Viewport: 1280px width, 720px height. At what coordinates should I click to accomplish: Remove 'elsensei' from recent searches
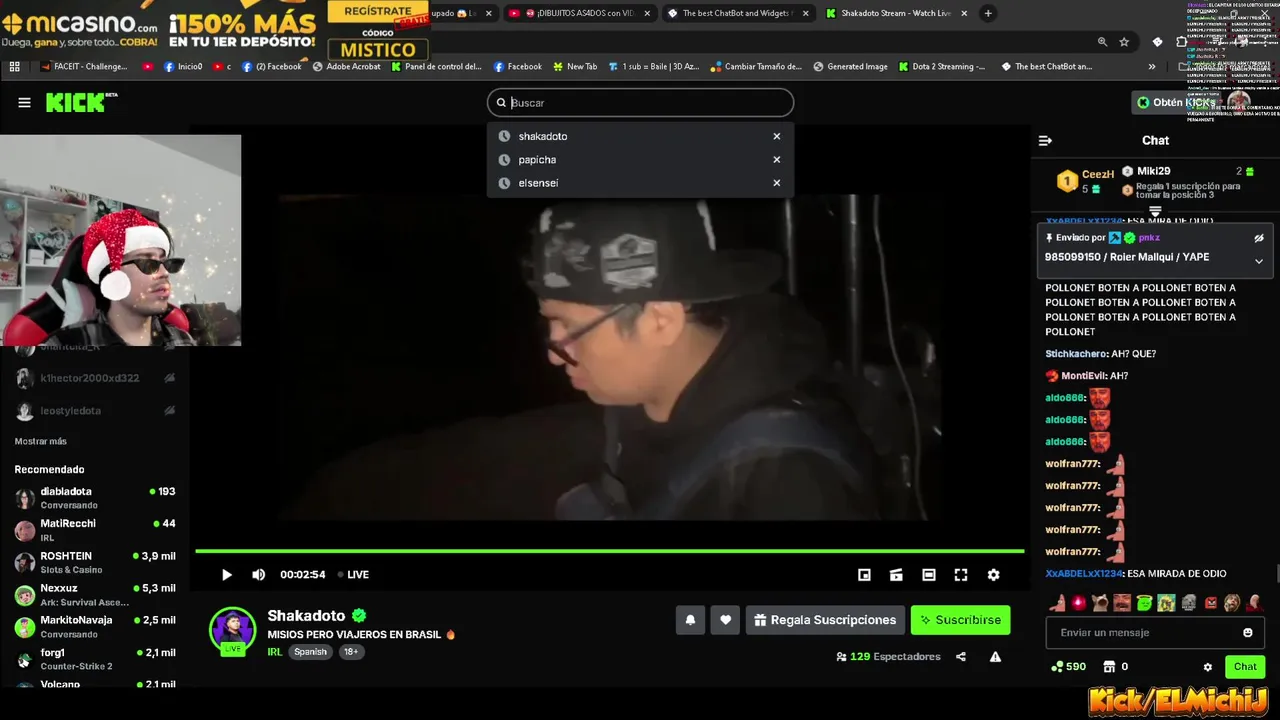click(776, 183)
